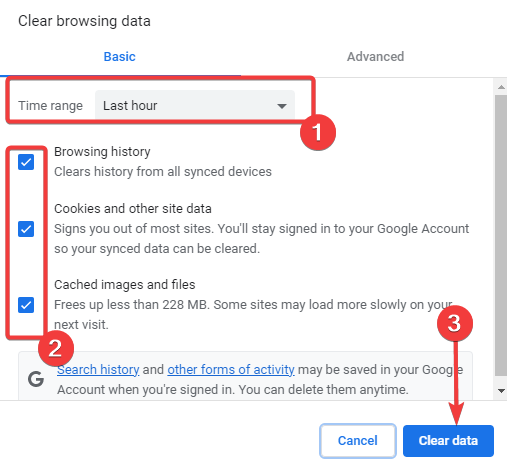The image size is (507, 473).
Task: Click the red step 1 annotation badge
Action: [x=318, y=132]
